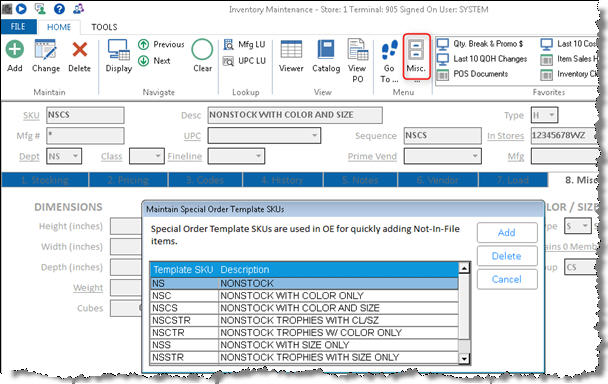Screen dimensions: 608x384
Task: Expand the Prime Vend dropdown
Action: click(475, 156)
